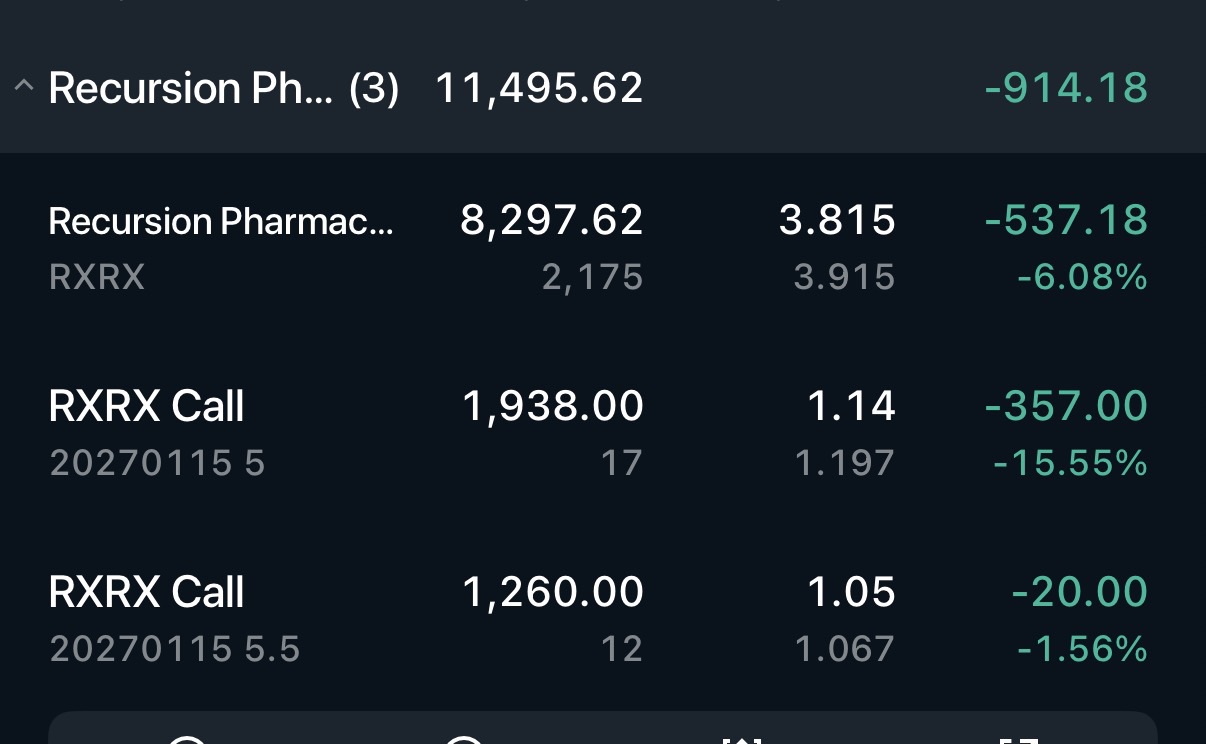
Task: Tap the -15.55% loss on the call
Action: (x=1070, y=463)
